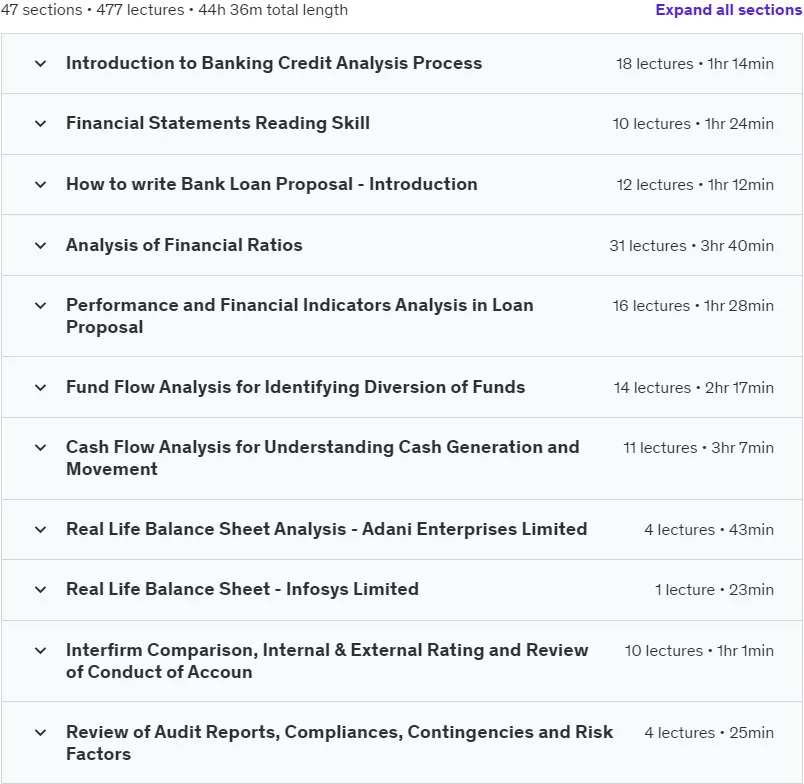The height and width of the screenshot is (784, 804).
Task: Expand Adani Enterprises Limited section chevron
Action: pos(41,530)
